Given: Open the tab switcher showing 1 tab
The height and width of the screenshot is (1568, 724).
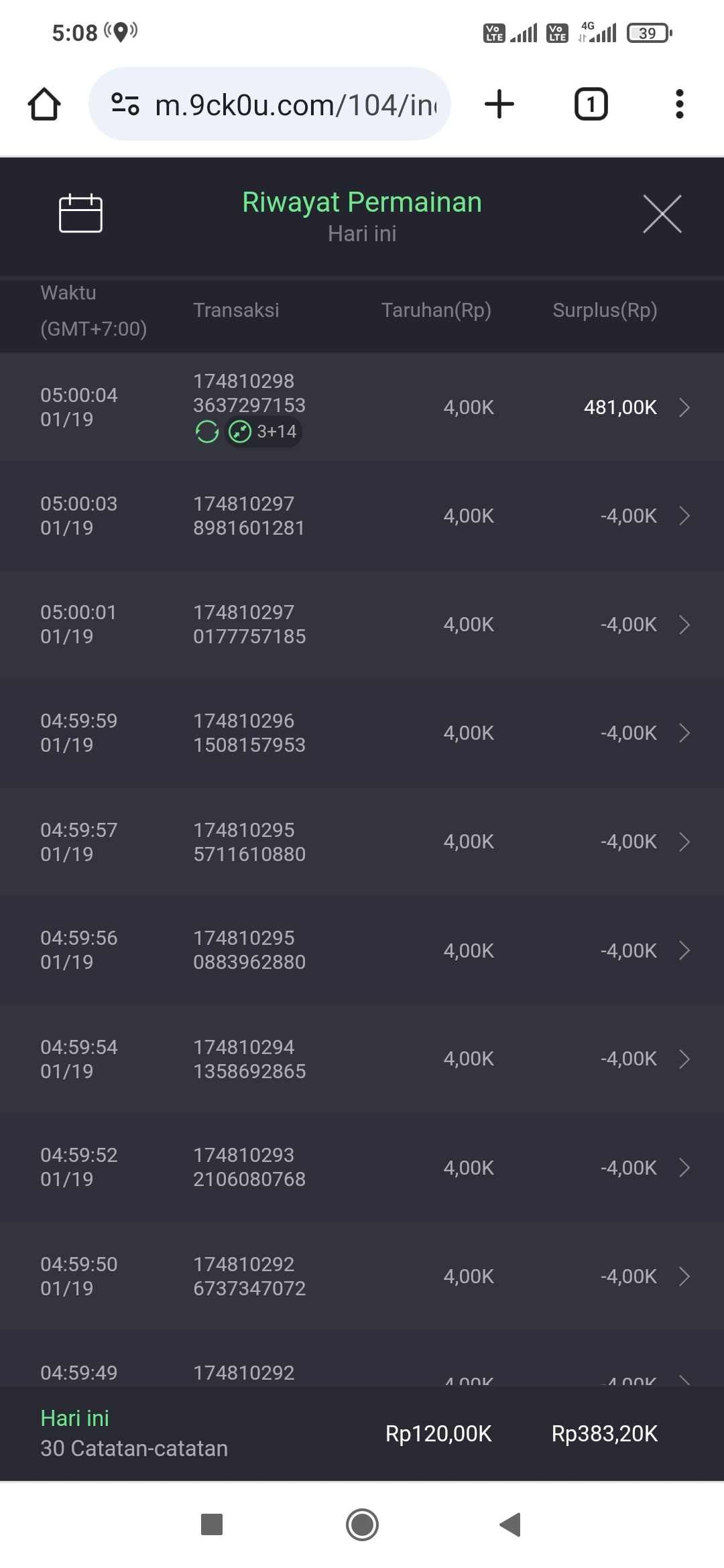Looking at the screenshot, I should [x=591, y=105].
